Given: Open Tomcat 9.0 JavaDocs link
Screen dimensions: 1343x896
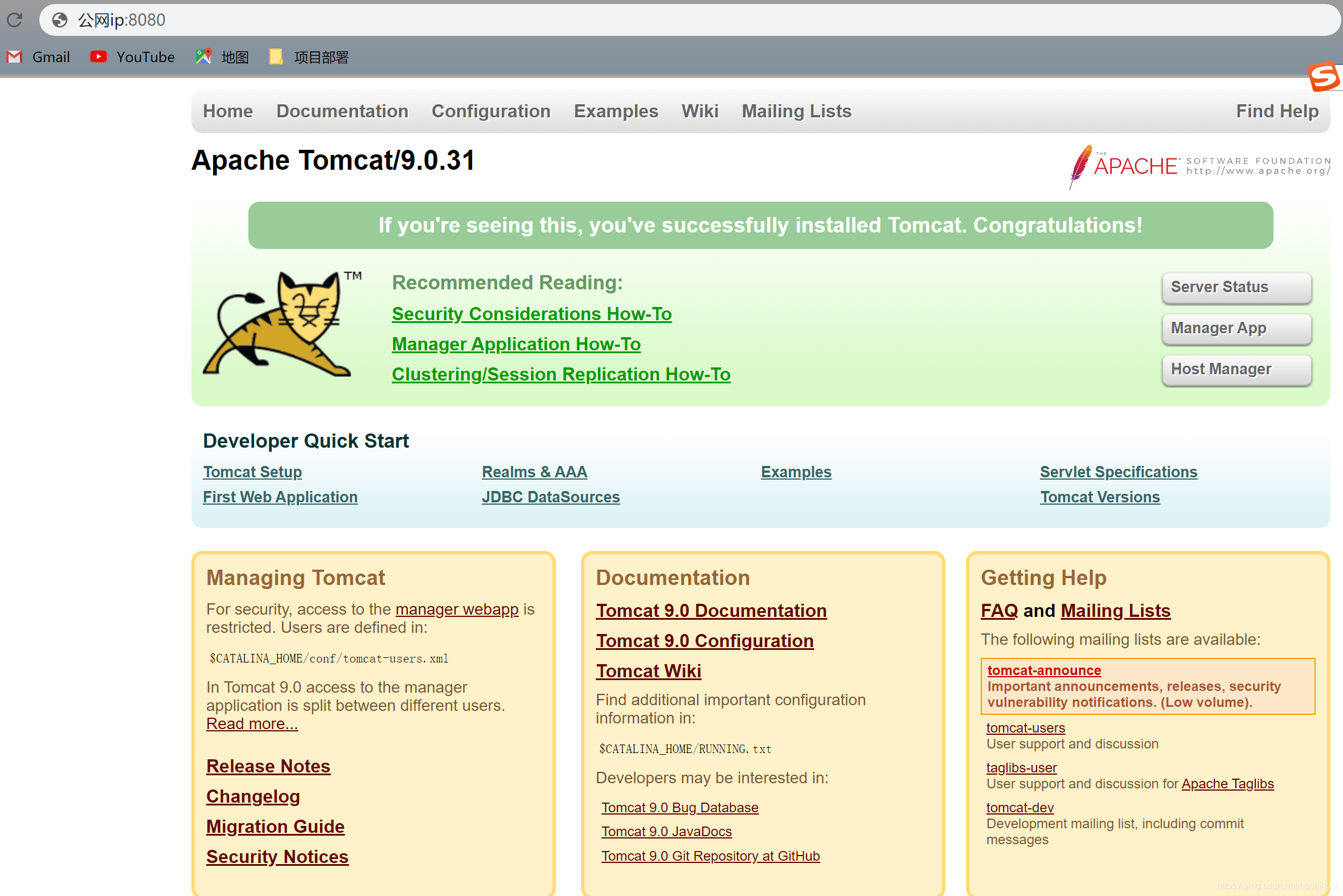Looking at the screenshot, I should pos(666,832).
